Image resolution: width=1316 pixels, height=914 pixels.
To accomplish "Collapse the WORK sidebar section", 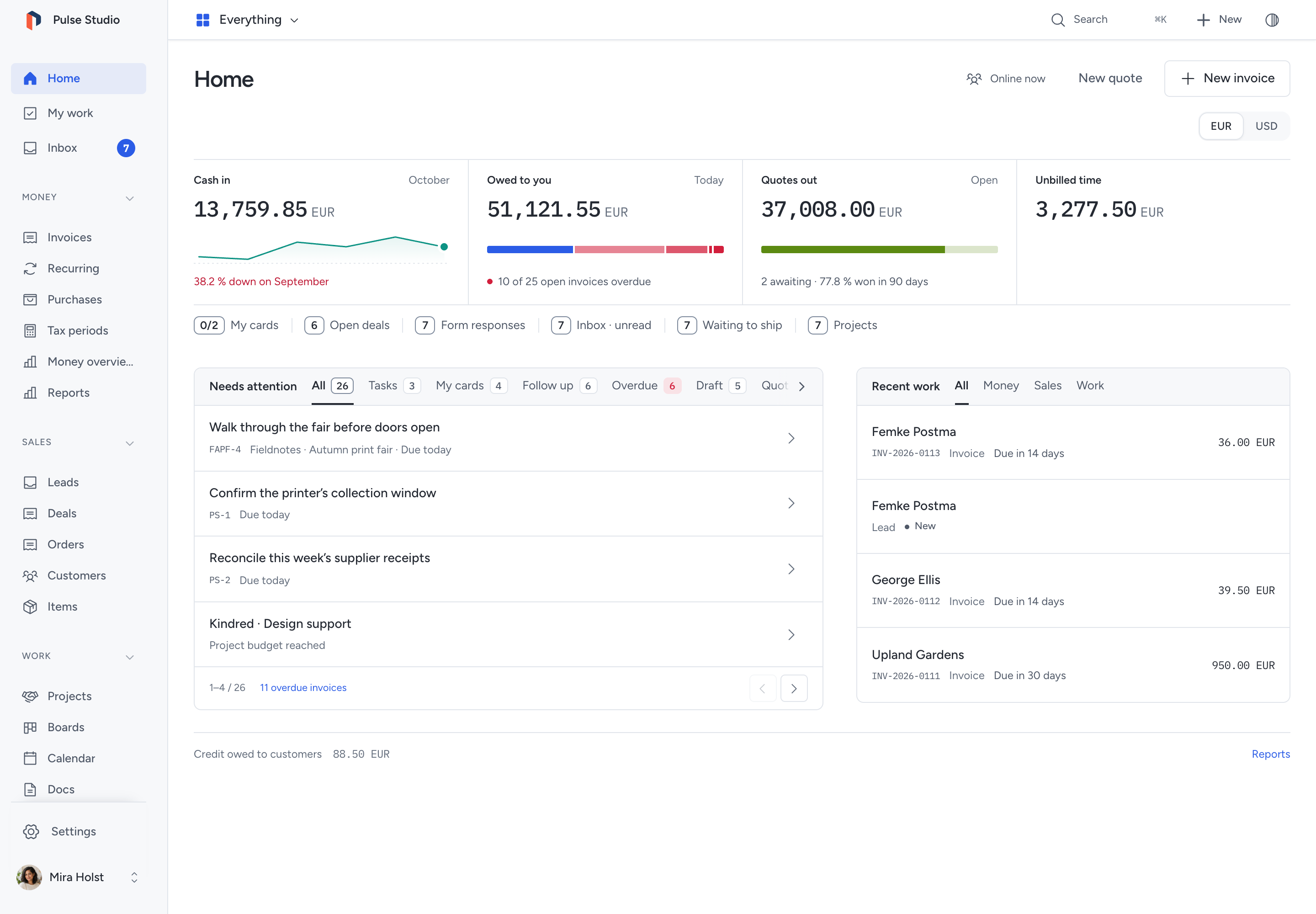I will [130, 657].
